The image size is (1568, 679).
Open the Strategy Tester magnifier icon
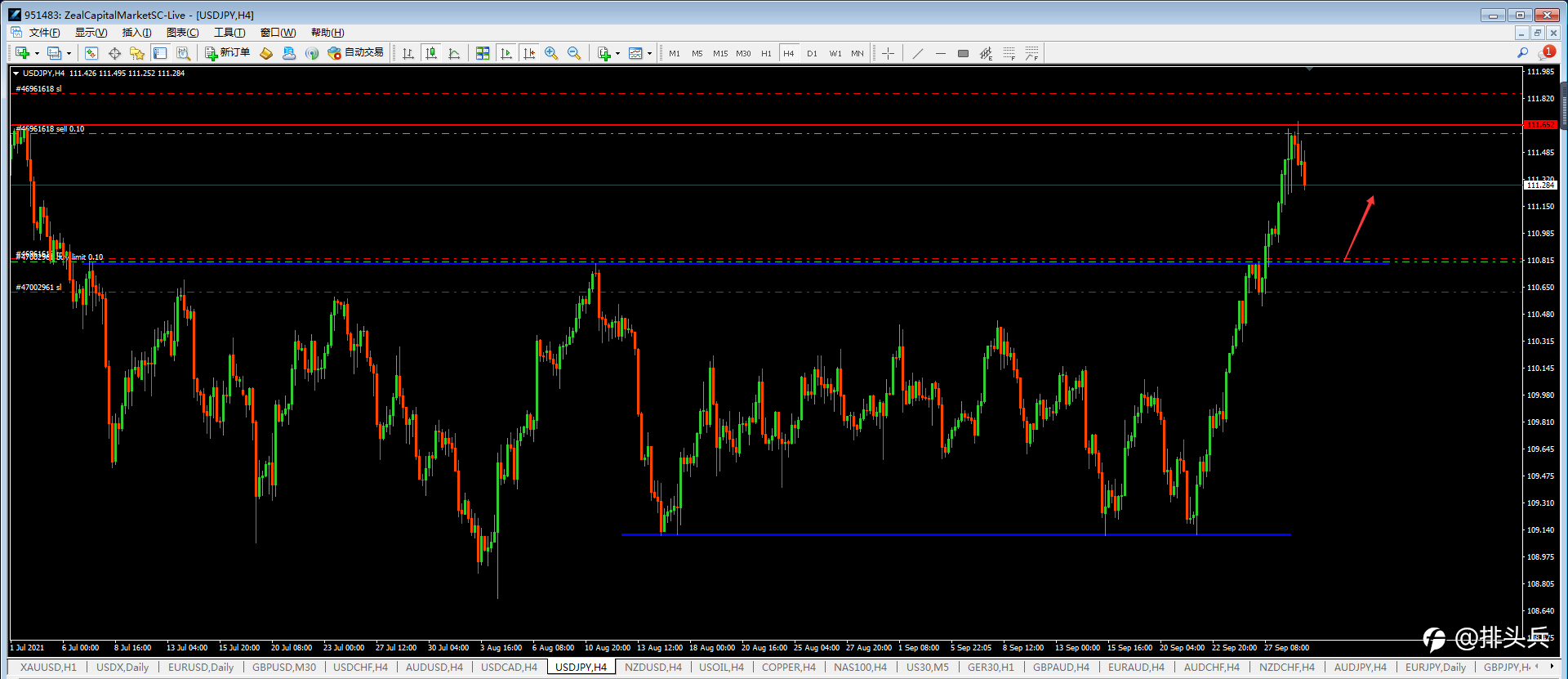183,53
